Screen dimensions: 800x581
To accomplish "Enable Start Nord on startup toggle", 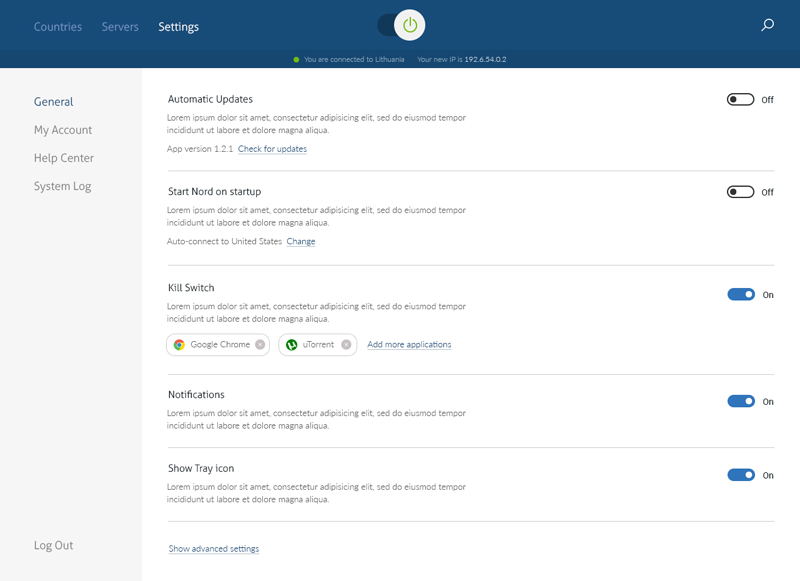I will 740,192.
